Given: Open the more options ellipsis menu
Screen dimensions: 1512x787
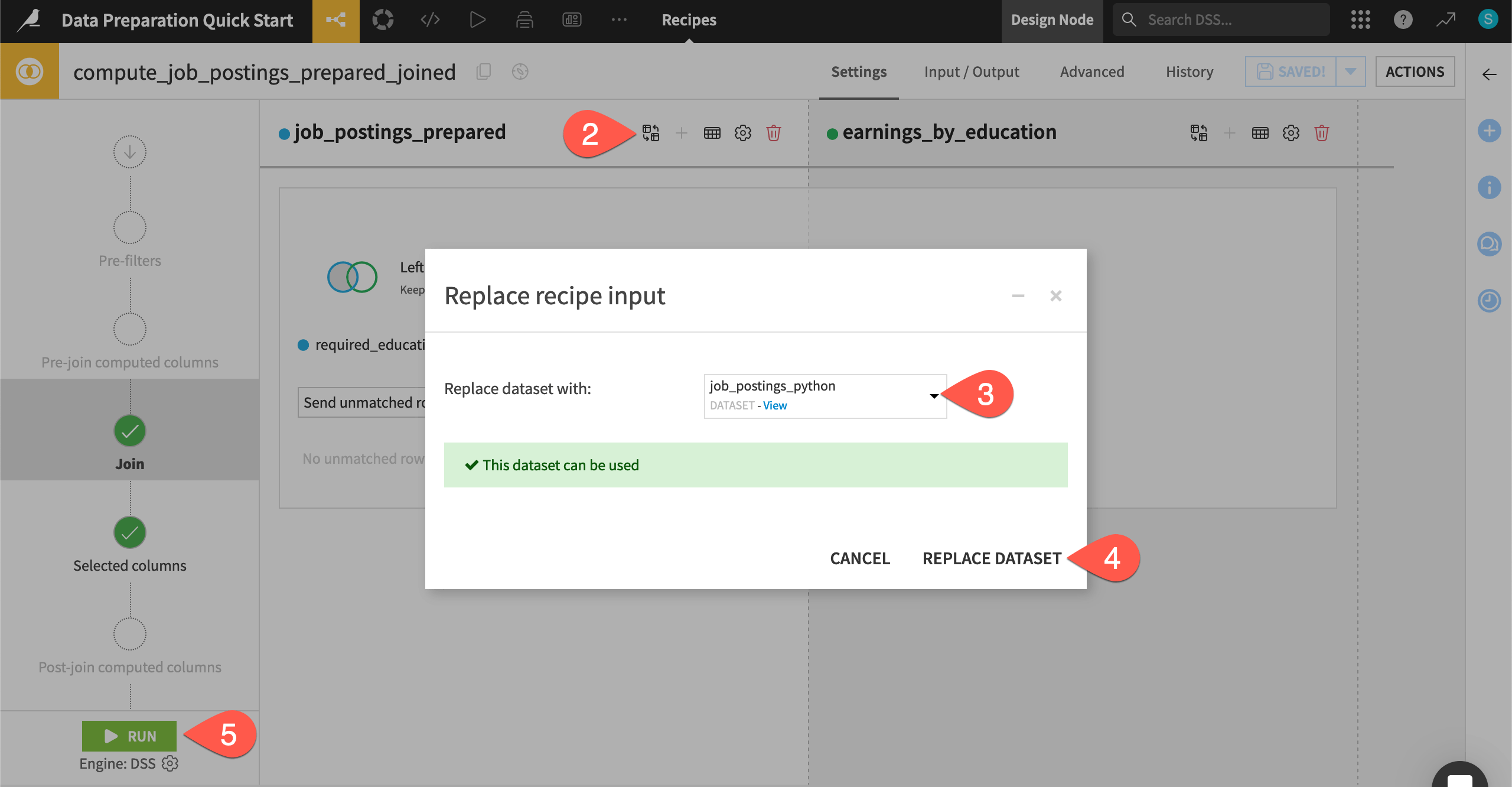Looking at the screenshot, I should coord(619,20).
